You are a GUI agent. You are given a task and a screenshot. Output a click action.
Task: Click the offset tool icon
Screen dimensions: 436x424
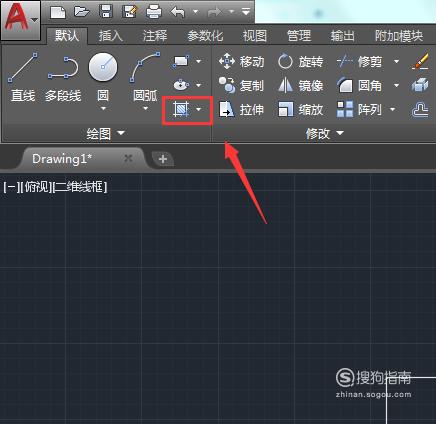(x=420, y=110)
